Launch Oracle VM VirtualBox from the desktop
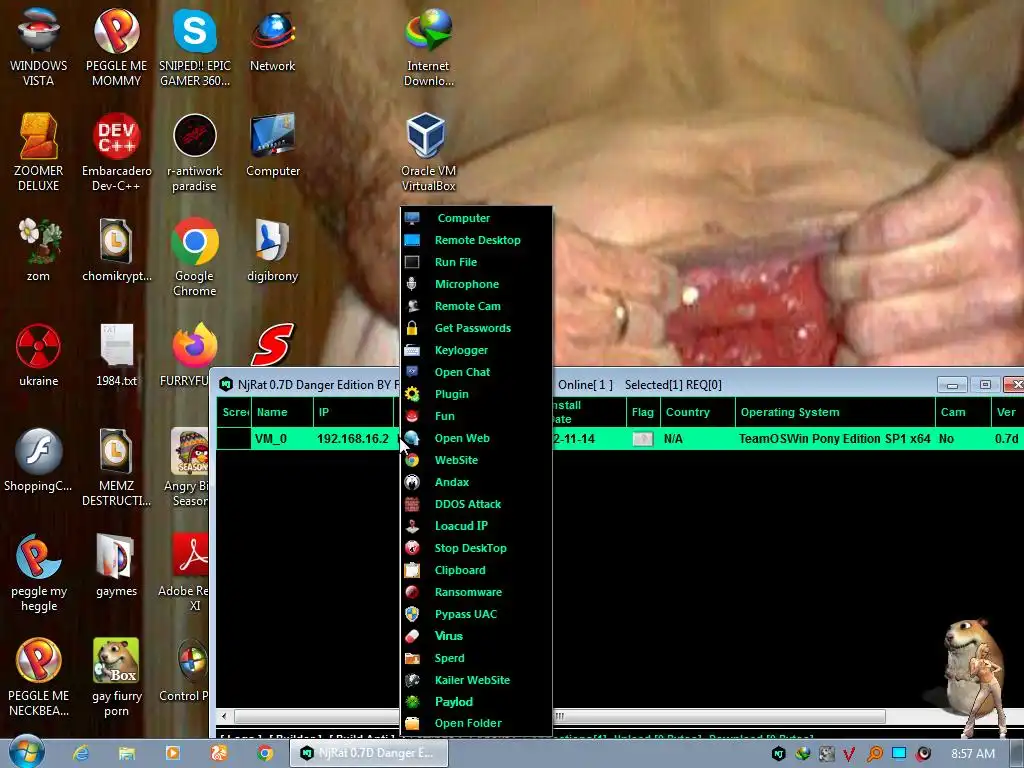The height and width of the screenshot is (768, 1024). [x=428, y=152]
